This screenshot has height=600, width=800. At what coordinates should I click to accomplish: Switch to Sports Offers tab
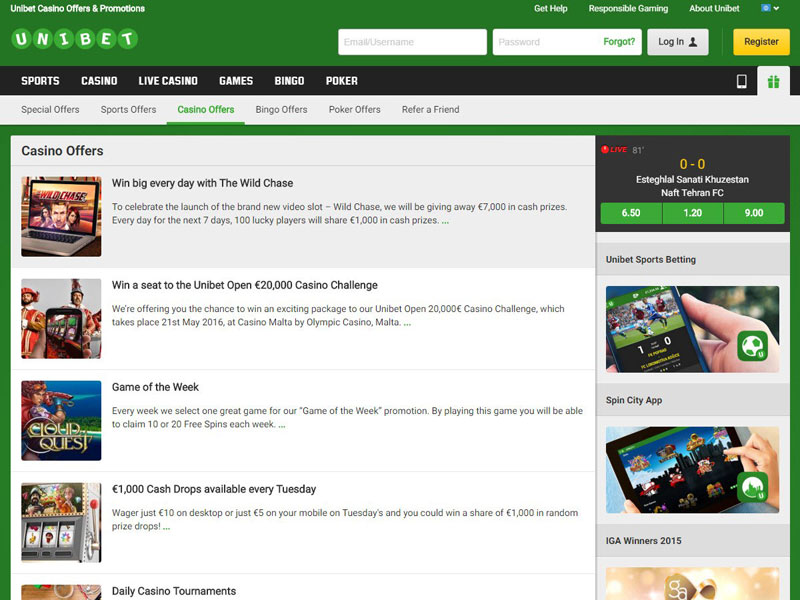tap(129, 110)
